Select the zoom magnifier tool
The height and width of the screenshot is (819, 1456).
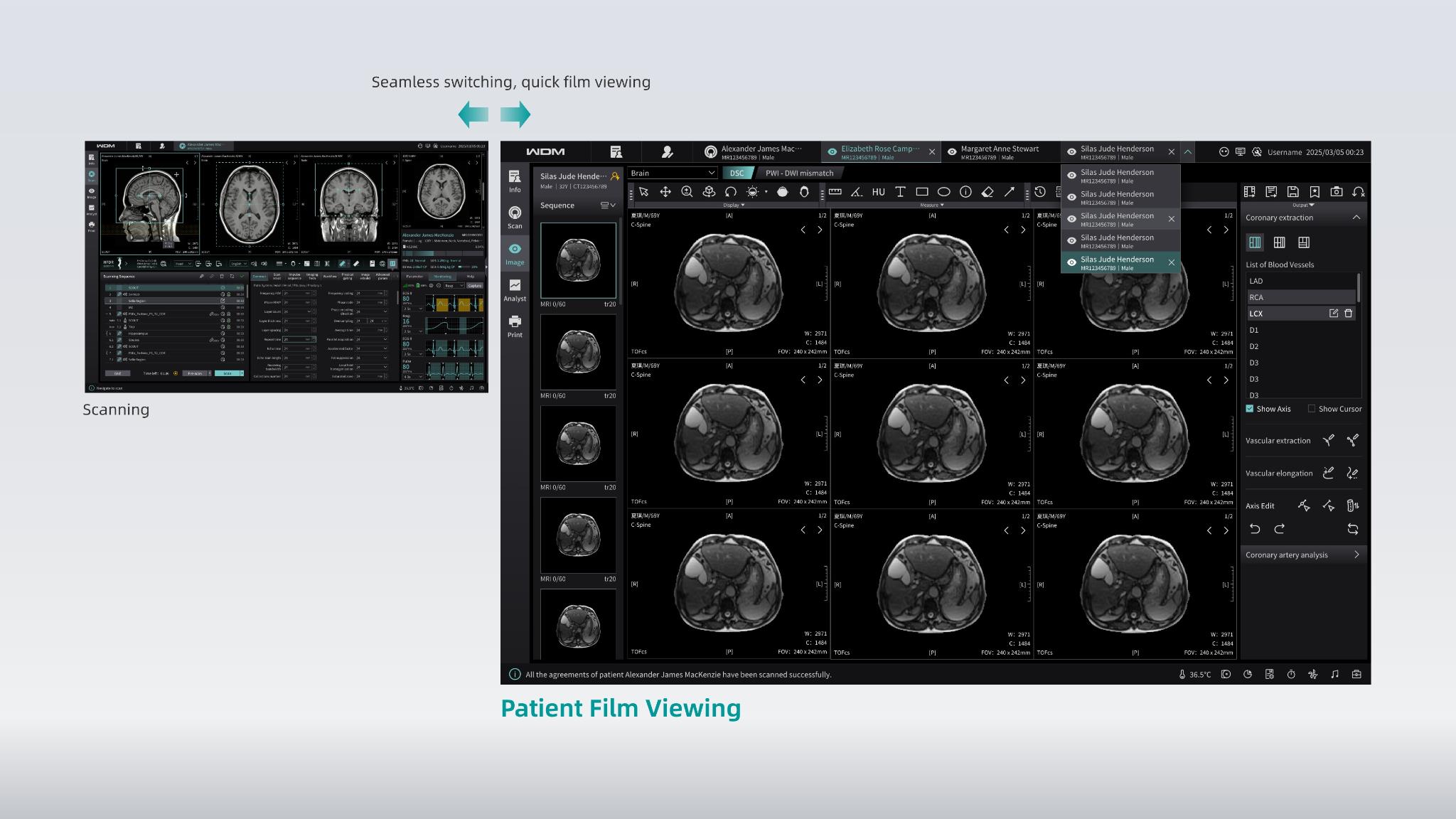687,192
